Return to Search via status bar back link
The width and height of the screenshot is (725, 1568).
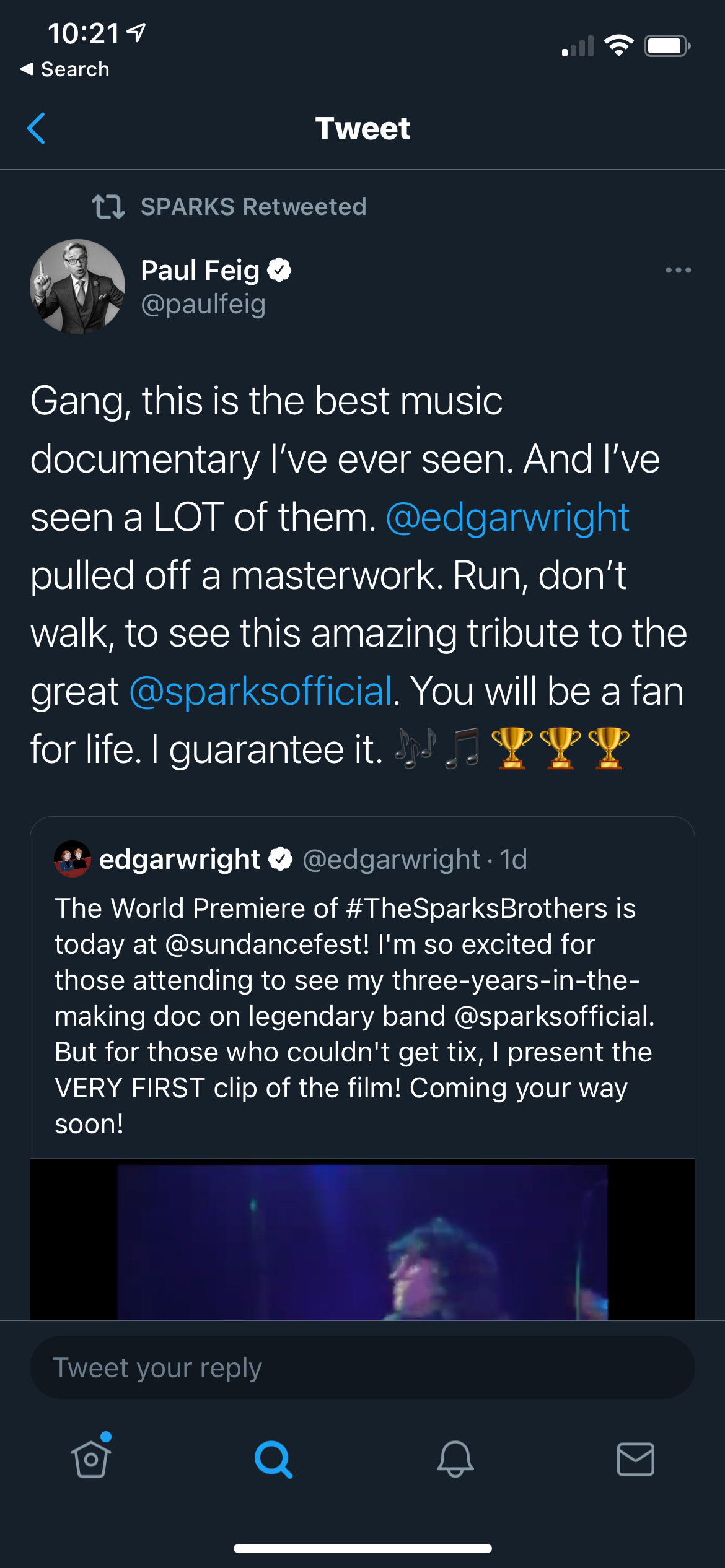click(65, 69)
